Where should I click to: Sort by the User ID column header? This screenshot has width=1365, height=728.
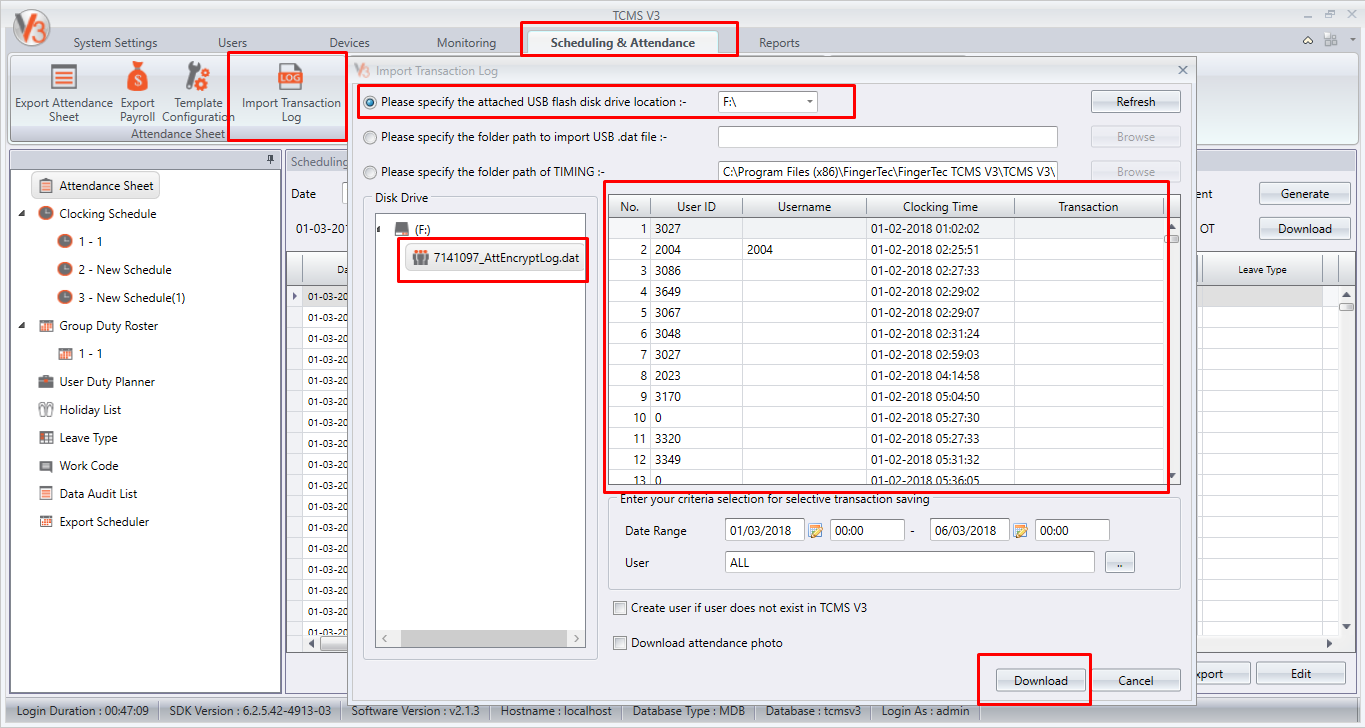(696, 207)
